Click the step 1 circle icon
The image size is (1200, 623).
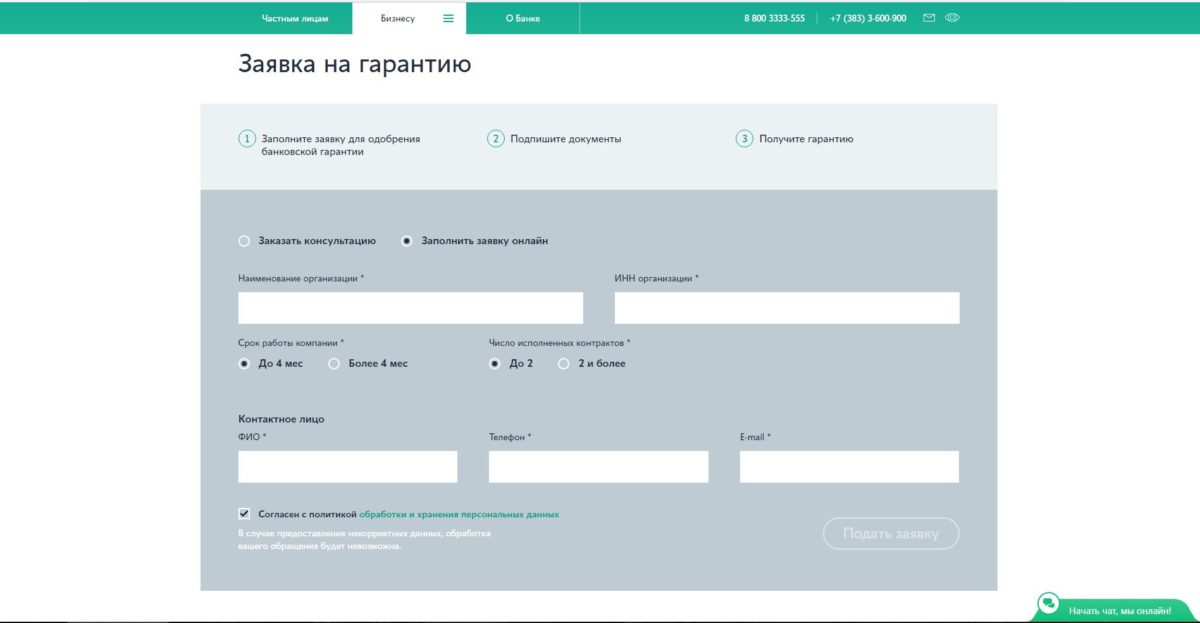[247, 139]
